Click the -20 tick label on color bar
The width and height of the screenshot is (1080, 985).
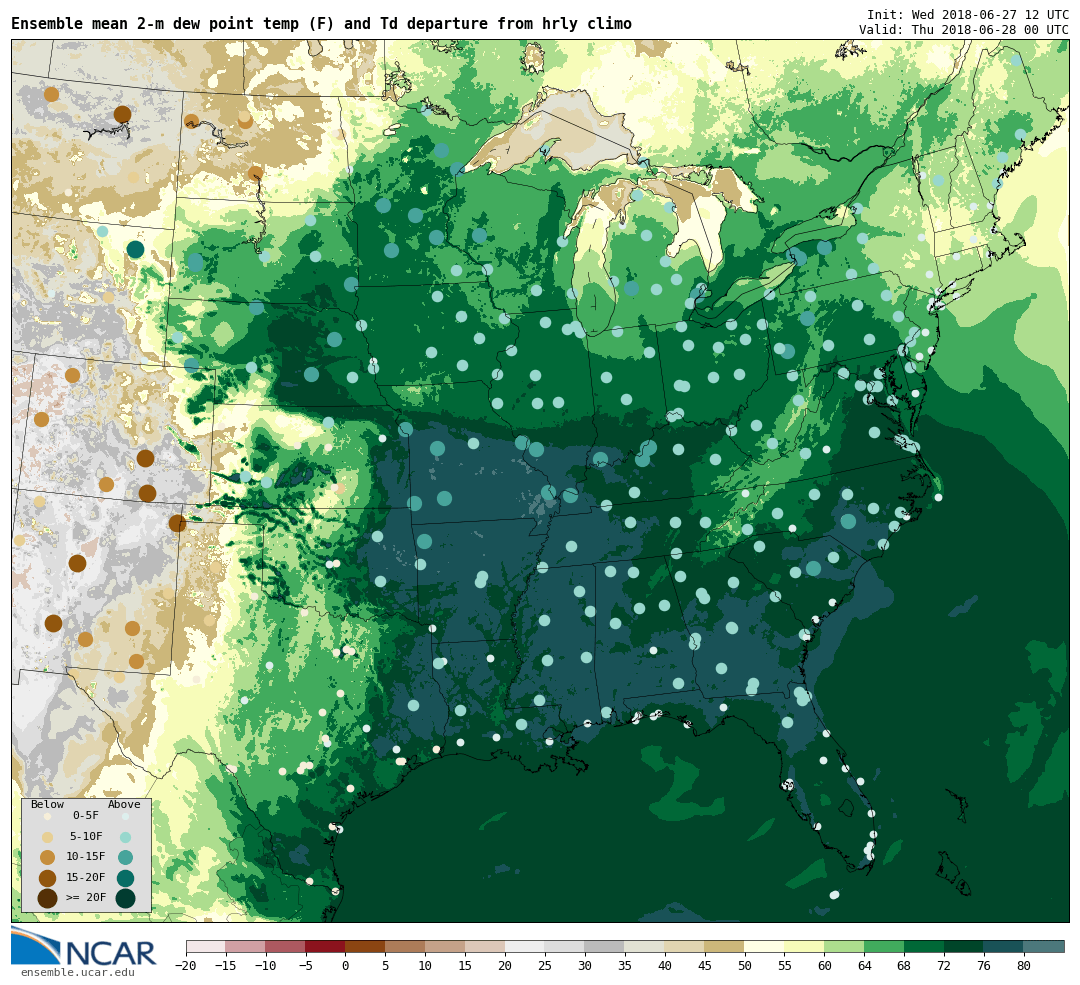tap(186, 966)
